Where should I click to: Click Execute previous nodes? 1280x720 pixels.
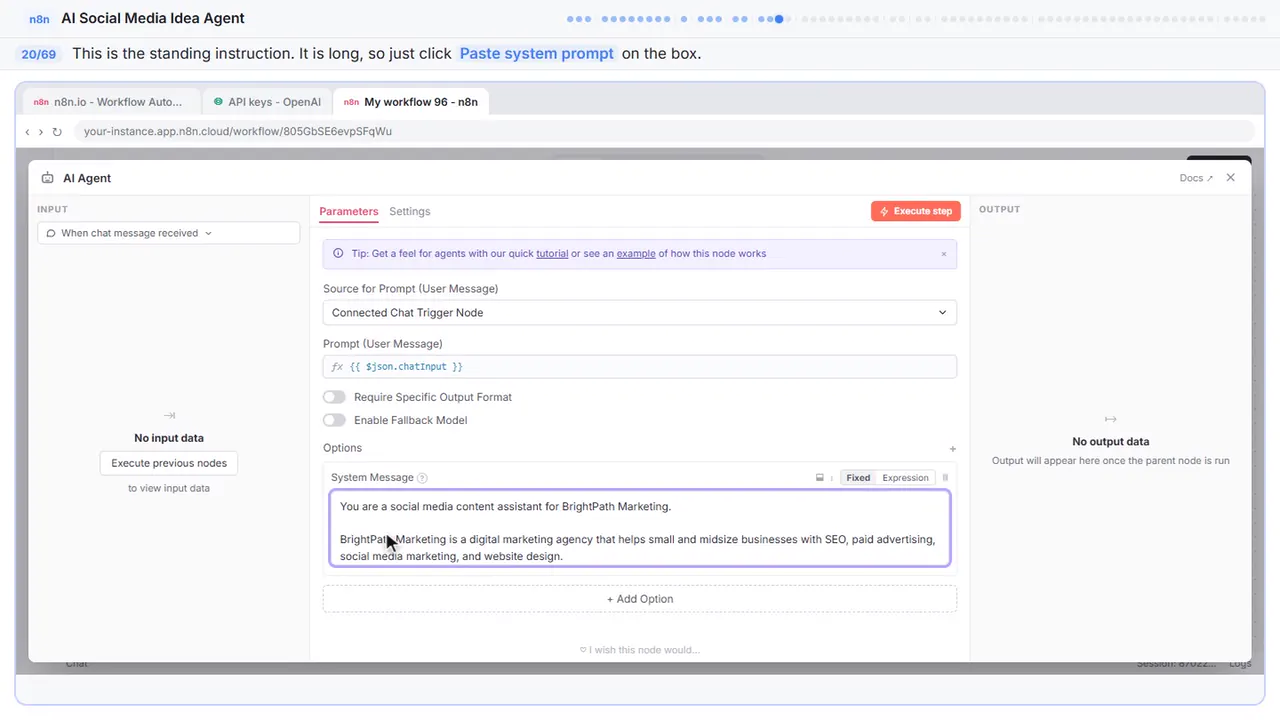[169, 463]
